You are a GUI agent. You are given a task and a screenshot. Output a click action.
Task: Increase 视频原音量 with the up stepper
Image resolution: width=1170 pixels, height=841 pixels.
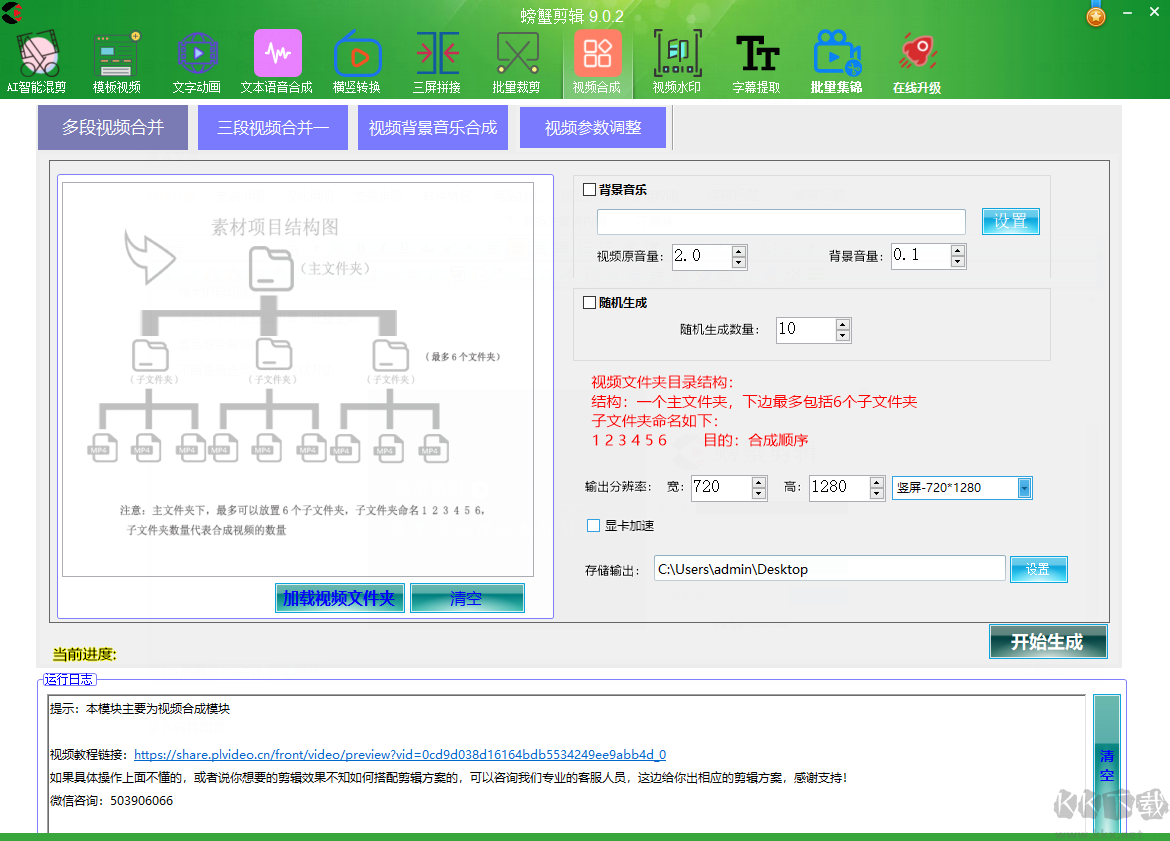pyautogui.click(x=739, y=251)
